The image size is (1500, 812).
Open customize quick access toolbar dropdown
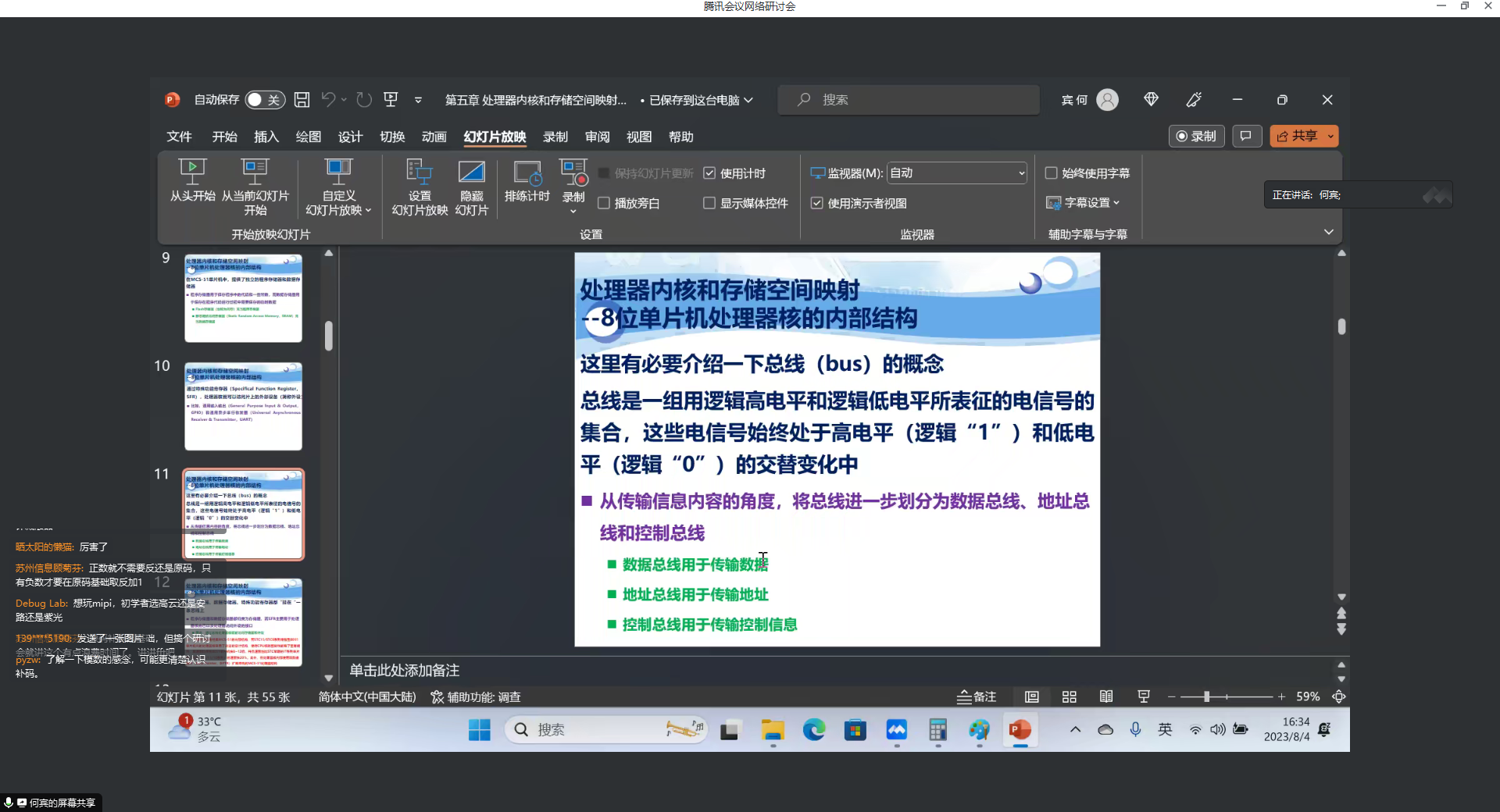pyautogui.click(x=418, y=100)
